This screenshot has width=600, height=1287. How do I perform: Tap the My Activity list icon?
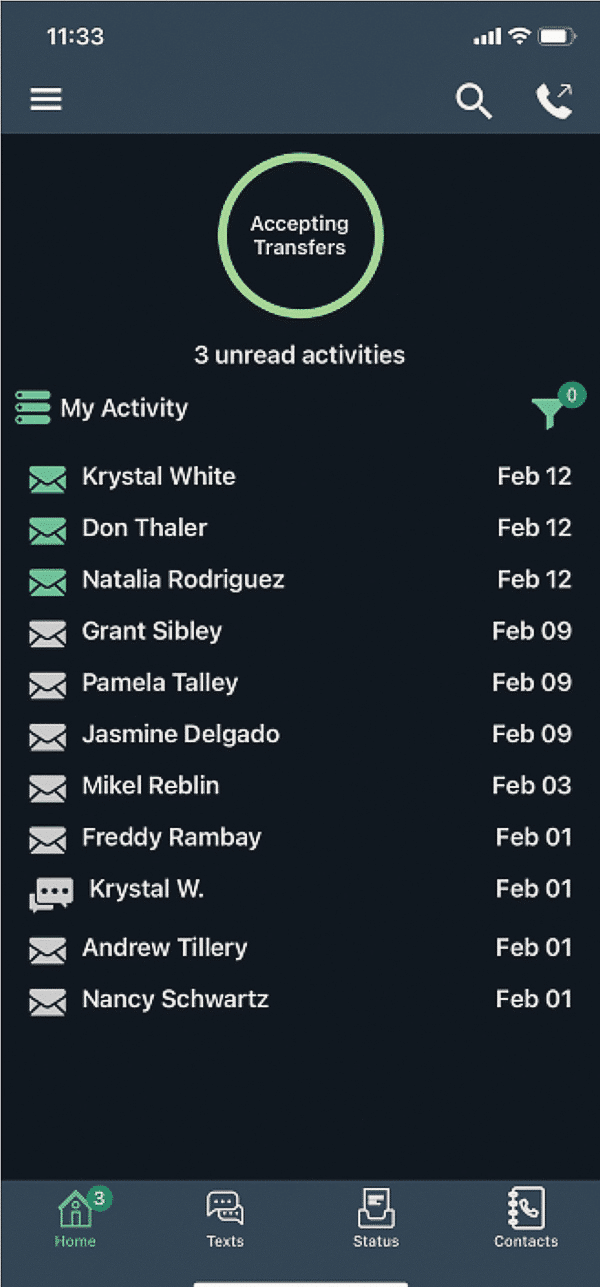point(33,408)
